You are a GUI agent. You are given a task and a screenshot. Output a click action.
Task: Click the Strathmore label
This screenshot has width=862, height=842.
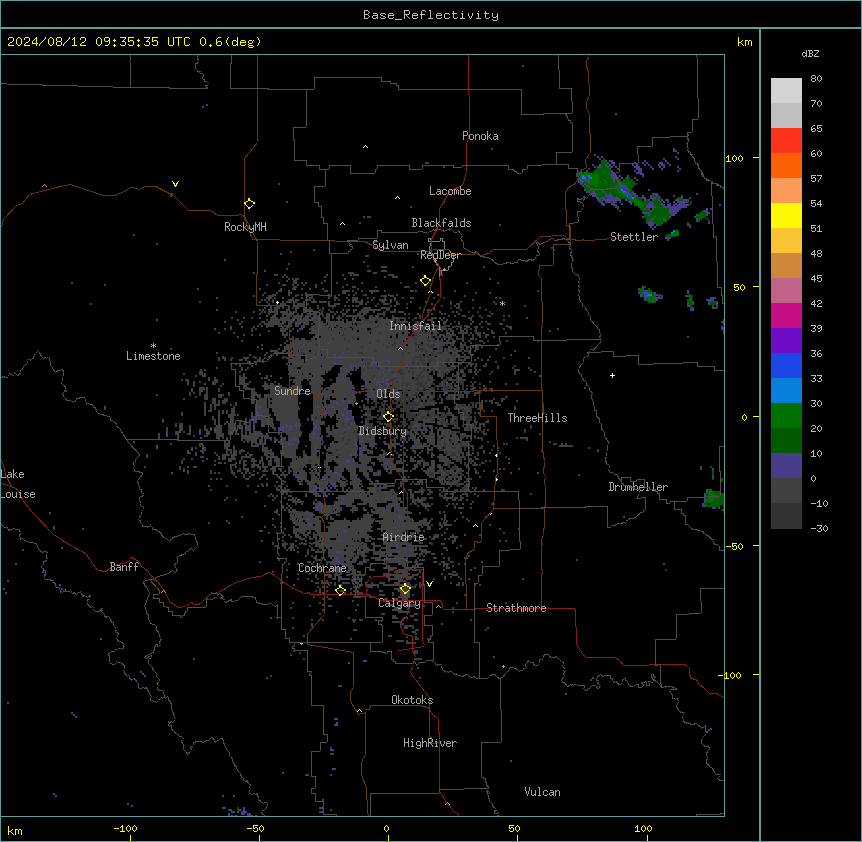[516, 608]
